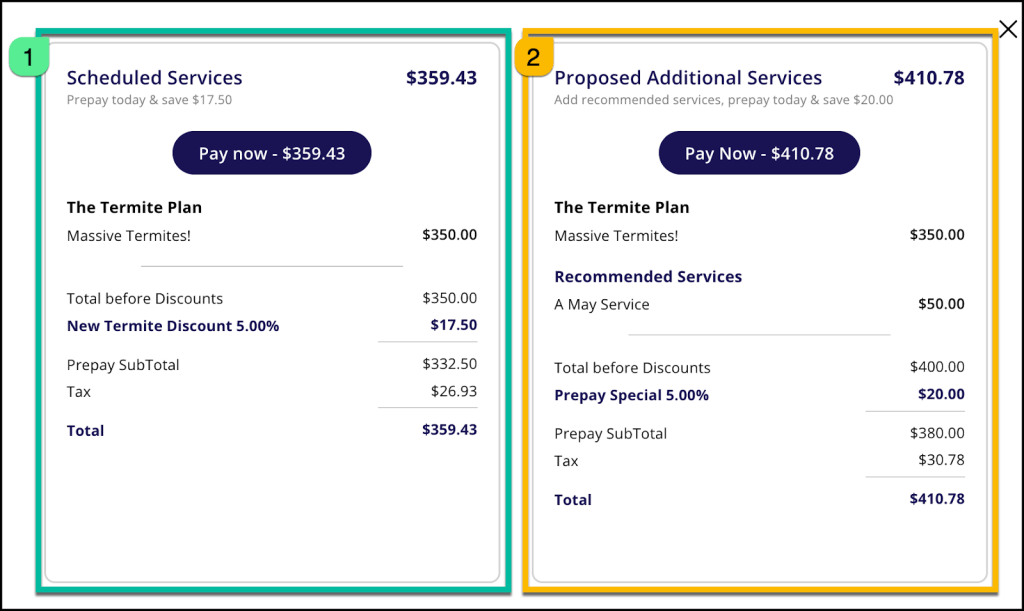1024x611 pixels.
Task: Select the Proposed Additional Services heading
Action: [x=688, y=78]
